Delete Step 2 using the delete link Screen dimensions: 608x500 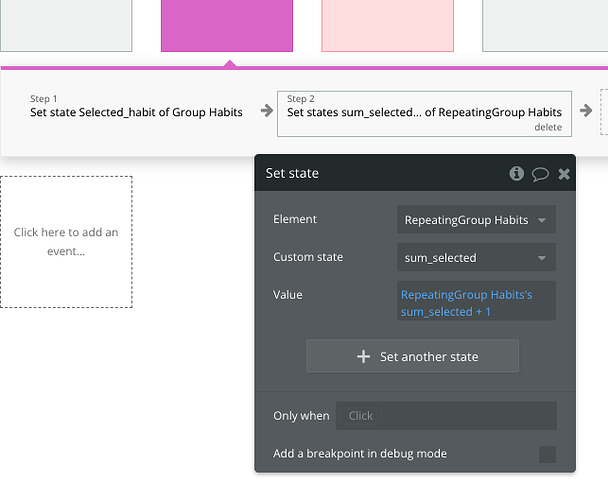[x=547, y=127]
